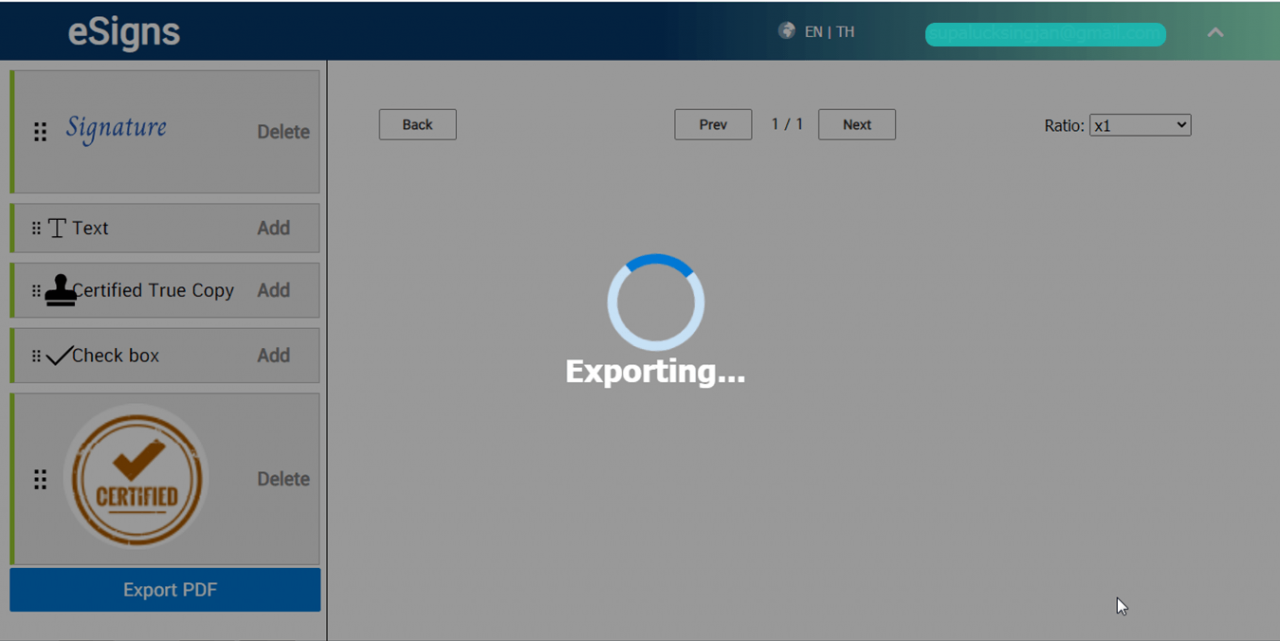Screen dimensions: 1280x641
Task: Click Add next to Check box
Action: (273, 355)
